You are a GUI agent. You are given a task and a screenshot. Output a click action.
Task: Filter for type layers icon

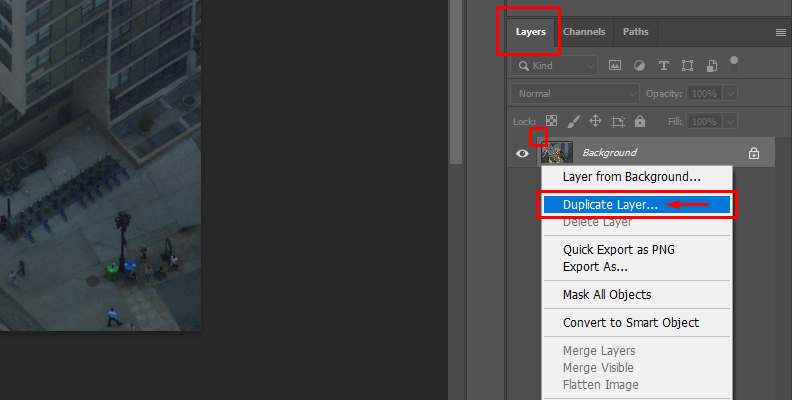pyautogui.click(x=664, y=66)
